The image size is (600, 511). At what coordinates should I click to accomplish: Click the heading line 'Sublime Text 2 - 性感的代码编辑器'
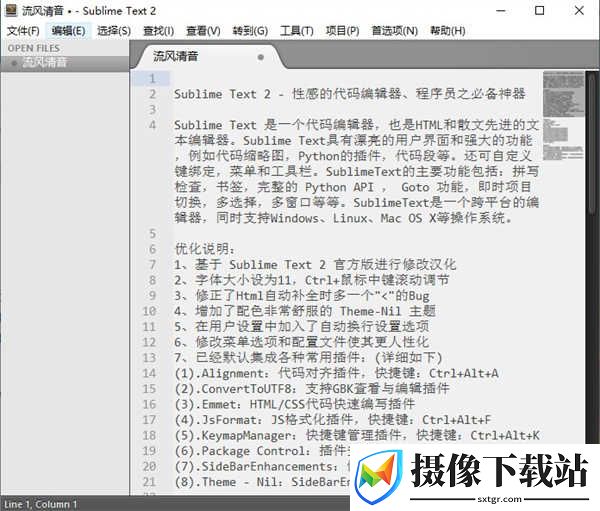point(349,94)
